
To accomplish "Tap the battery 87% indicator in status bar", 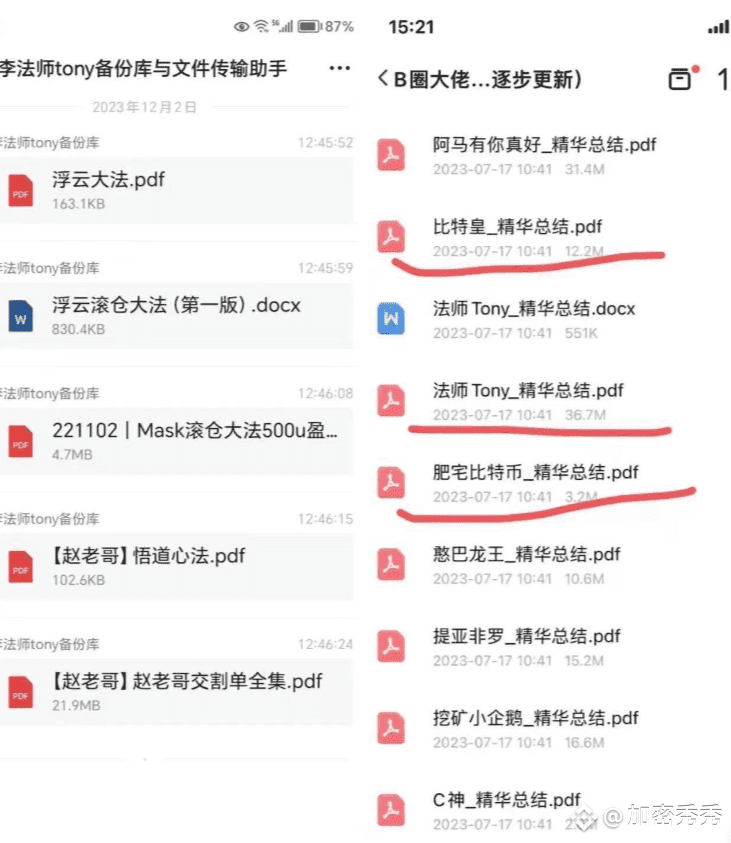I will coord(326,26).
